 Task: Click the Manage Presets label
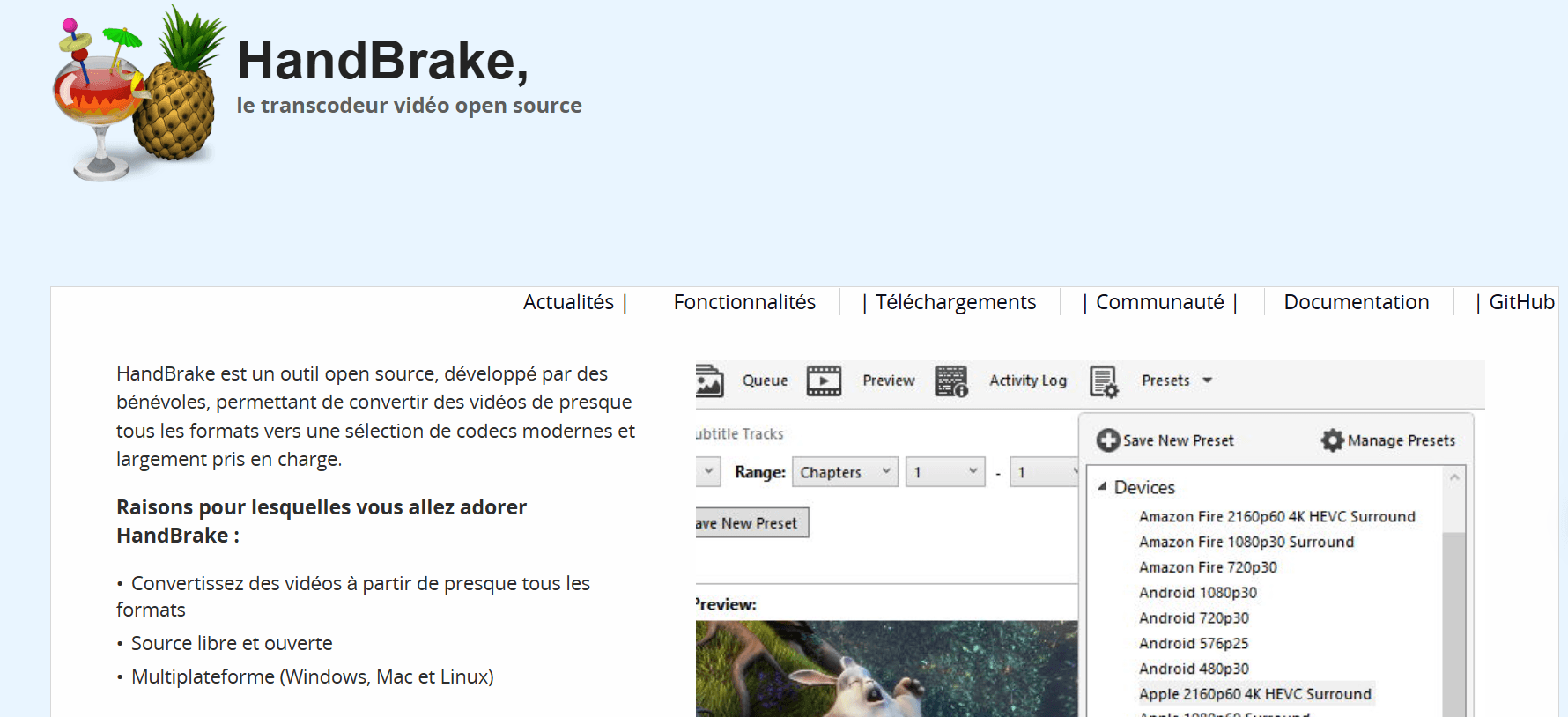pos(1402,440)
